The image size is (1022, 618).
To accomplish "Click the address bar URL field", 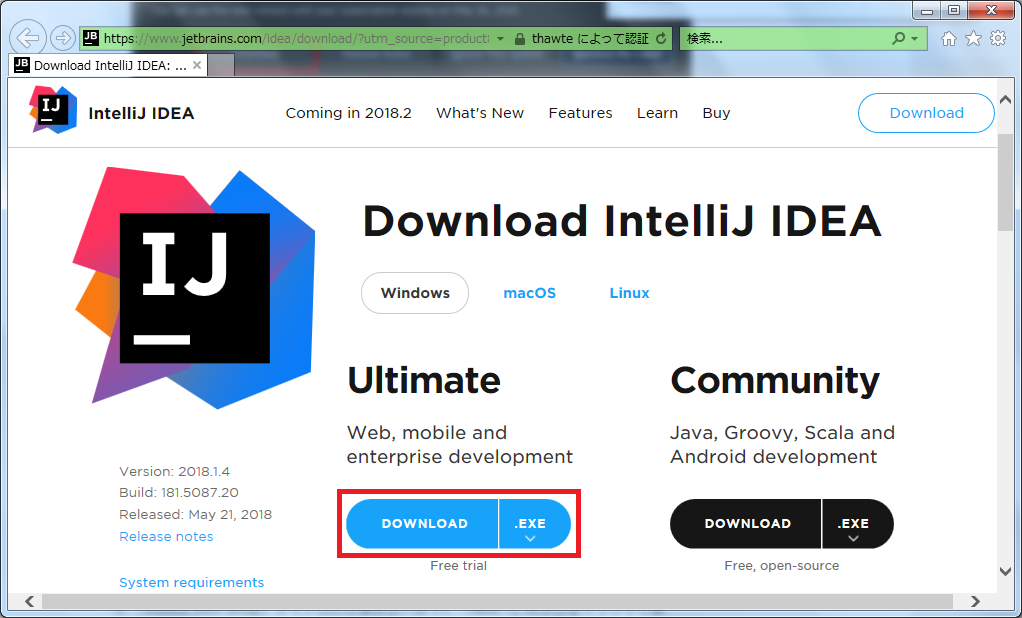I will tap(297, 39).
